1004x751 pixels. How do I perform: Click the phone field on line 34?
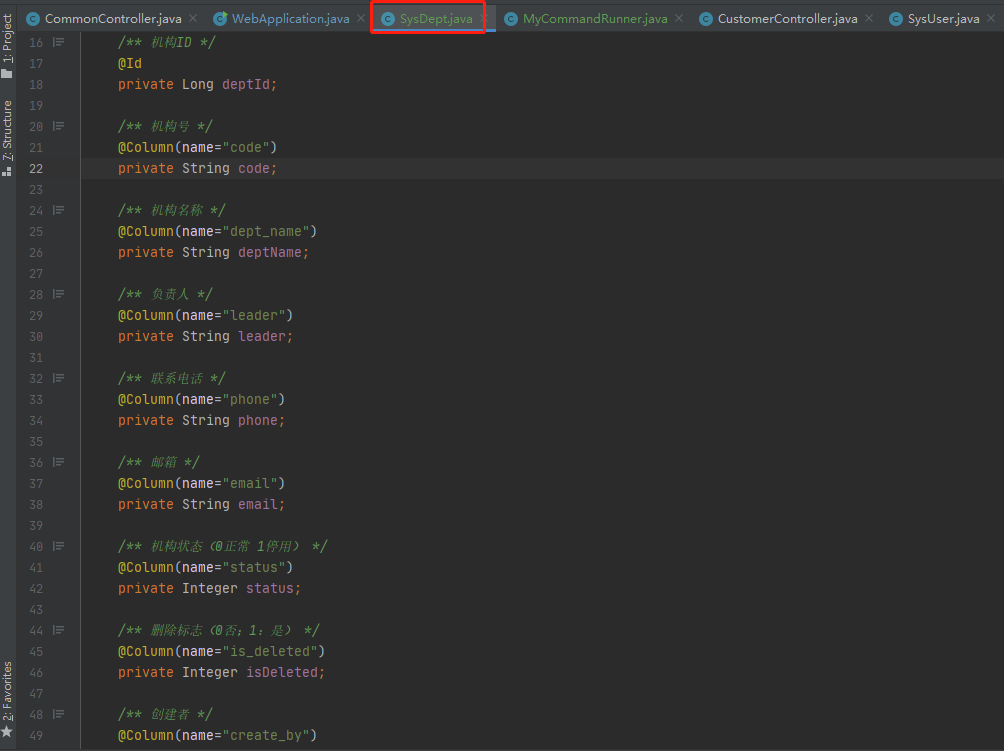258,421
